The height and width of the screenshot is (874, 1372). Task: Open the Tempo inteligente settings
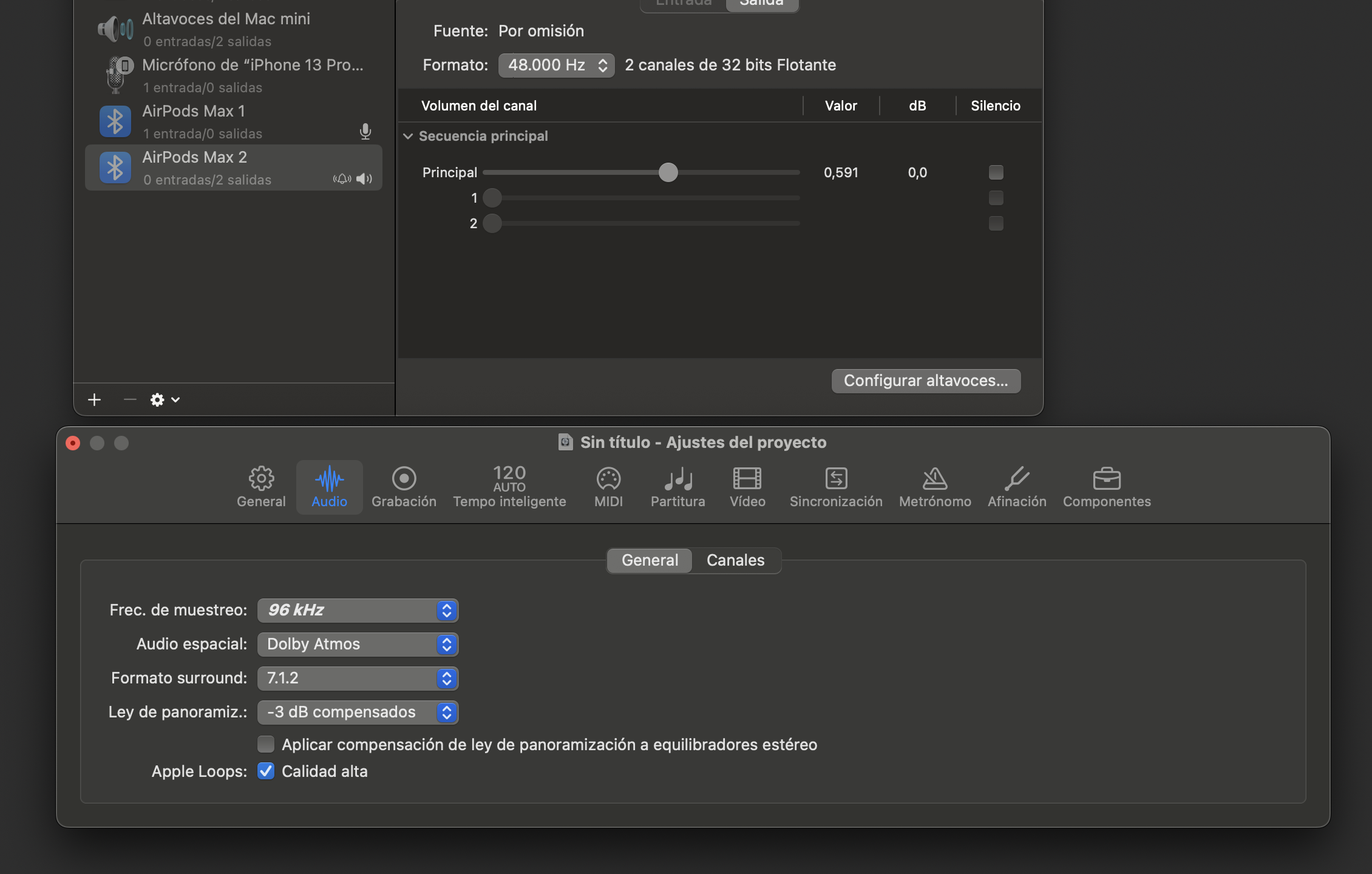pyautogui.click(x=509, y=487)
